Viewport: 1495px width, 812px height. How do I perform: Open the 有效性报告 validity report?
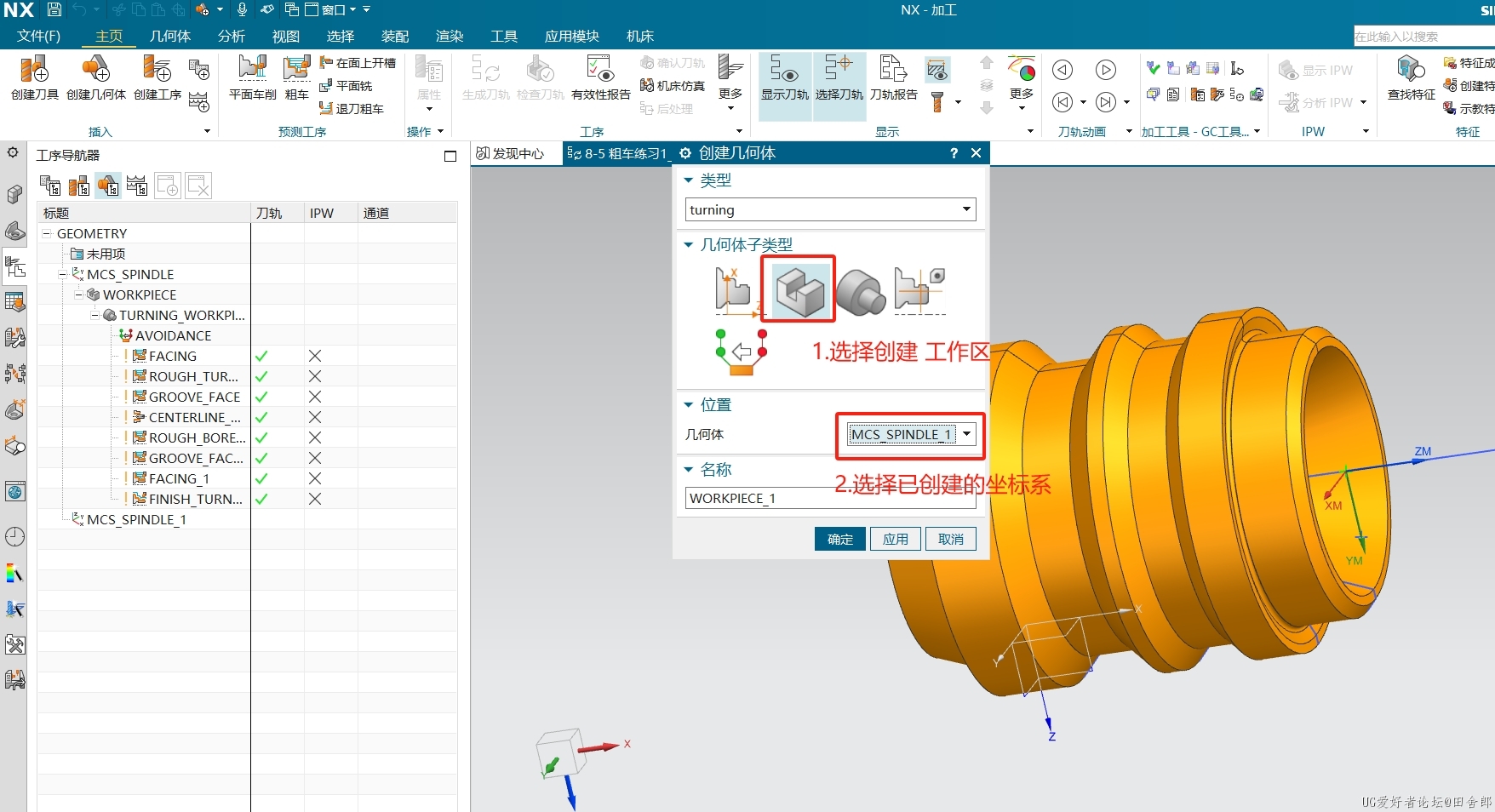(x=601, y=78)
